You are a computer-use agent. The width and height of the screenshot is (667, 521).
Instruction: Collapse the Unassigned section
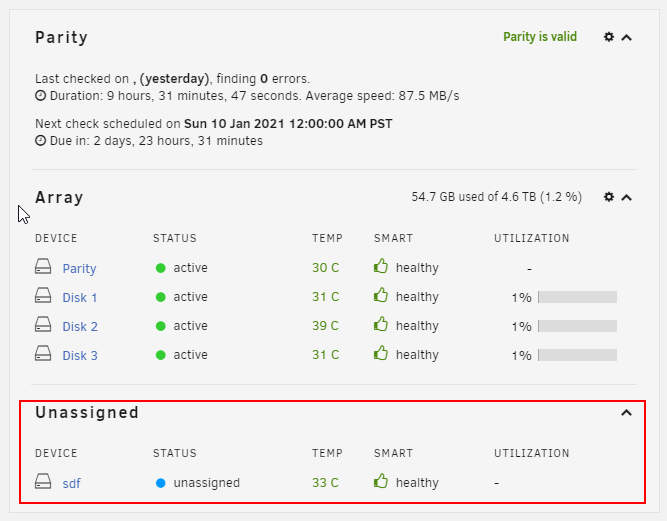[626, 413]
